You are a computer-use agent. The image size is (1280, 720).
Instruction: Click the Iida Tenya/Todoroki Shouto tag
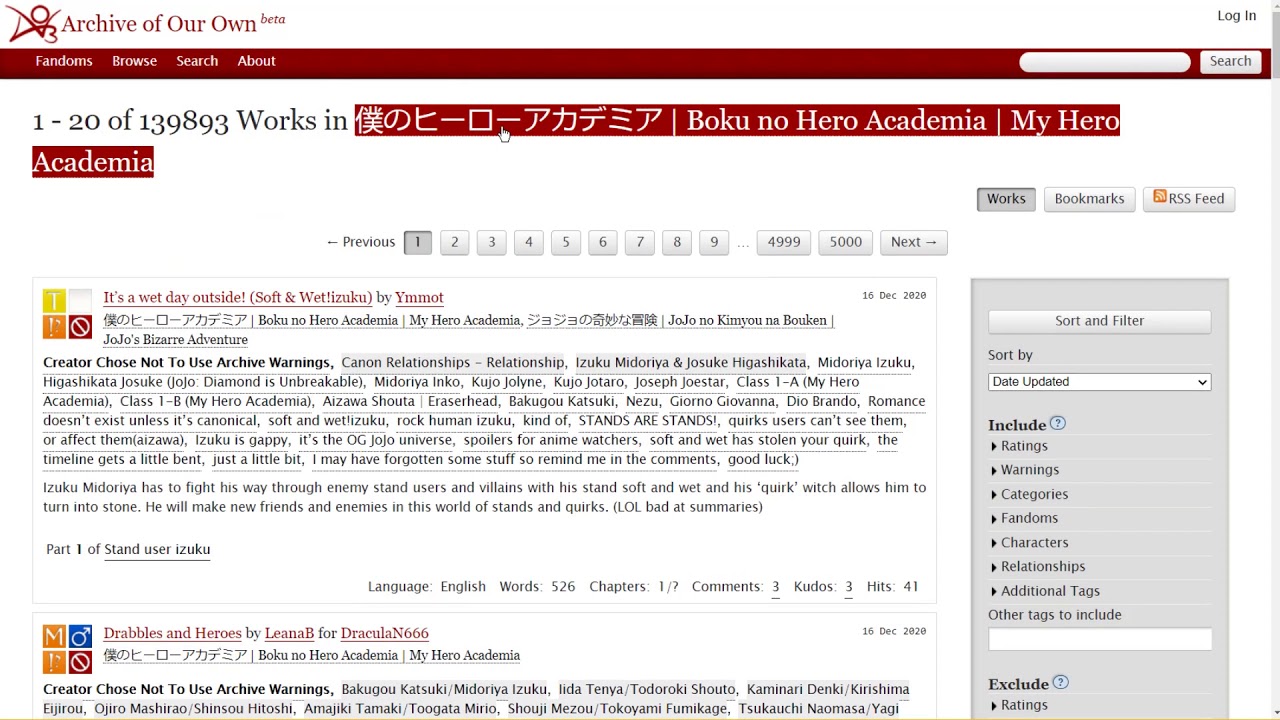click(647, 690)
